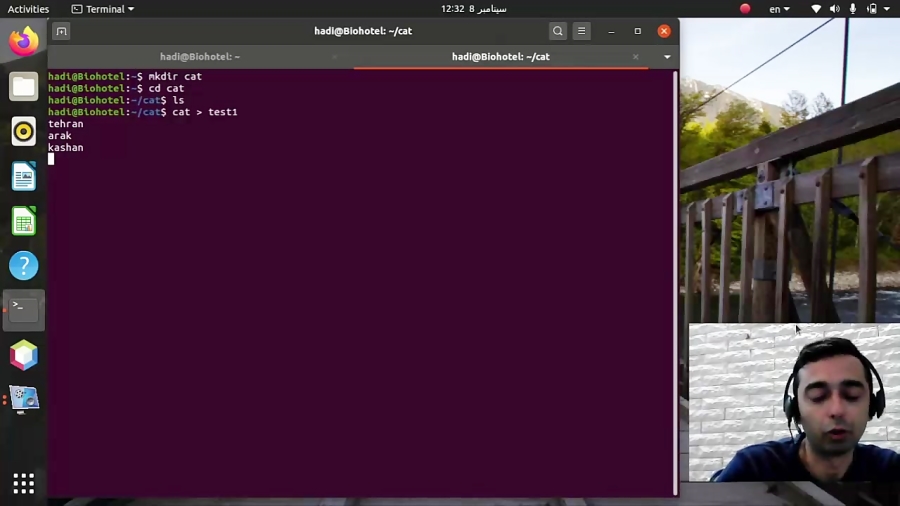This screenshot has height=506, width=900.
Task: Click the 'tehran' line in terminal
Action: tap(65, 124)
